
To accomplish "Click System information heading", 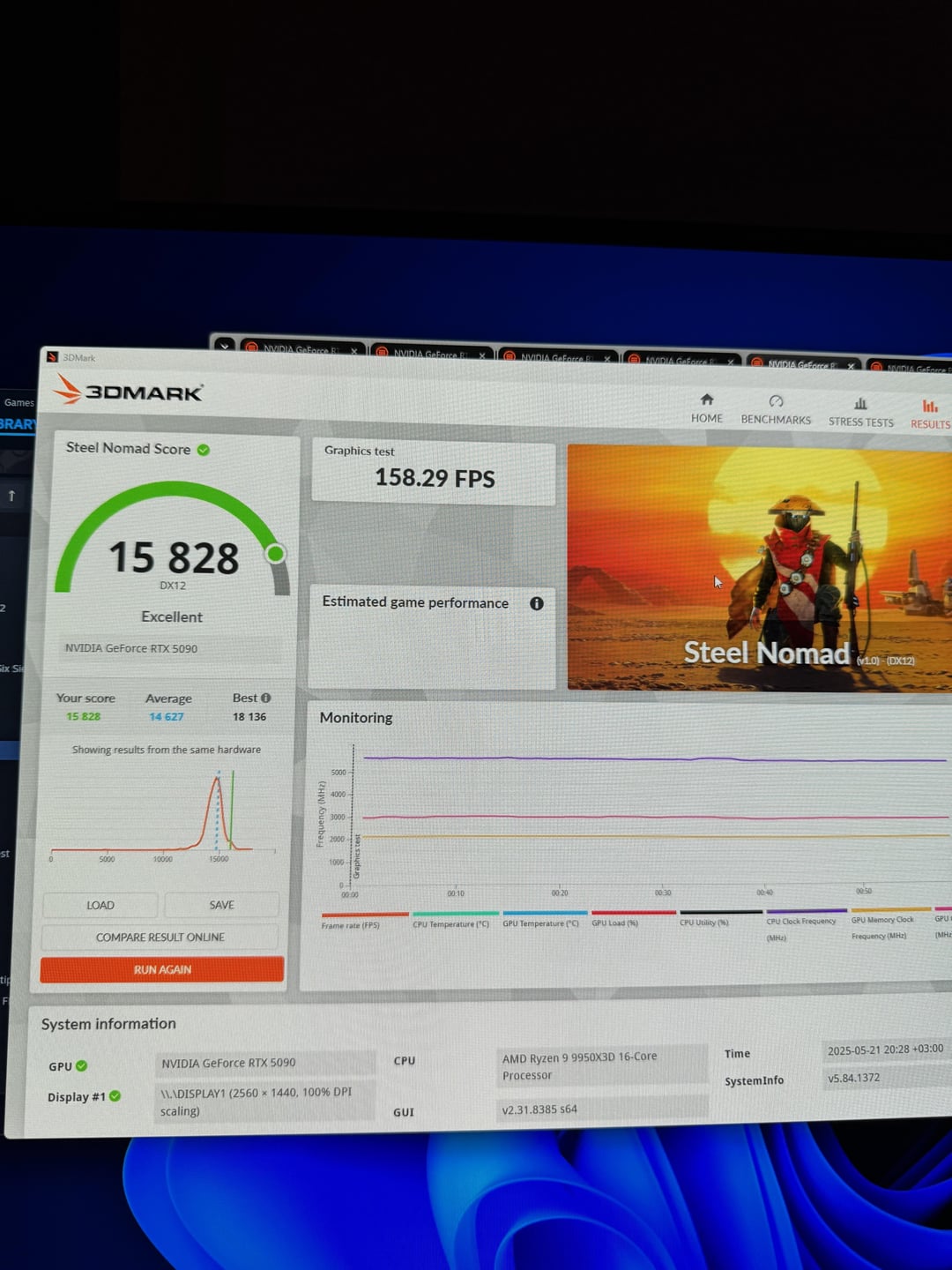I will [x=108, y=1024].
